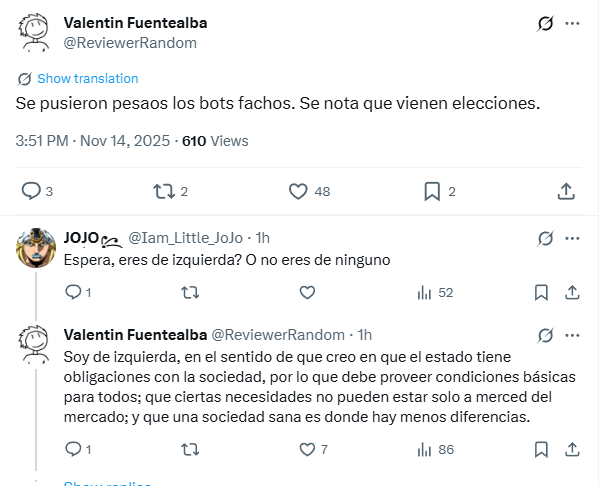Viewport: 600px width, 486px height.
Task: Click Grok icon on main post header
Action: [546, 23]
